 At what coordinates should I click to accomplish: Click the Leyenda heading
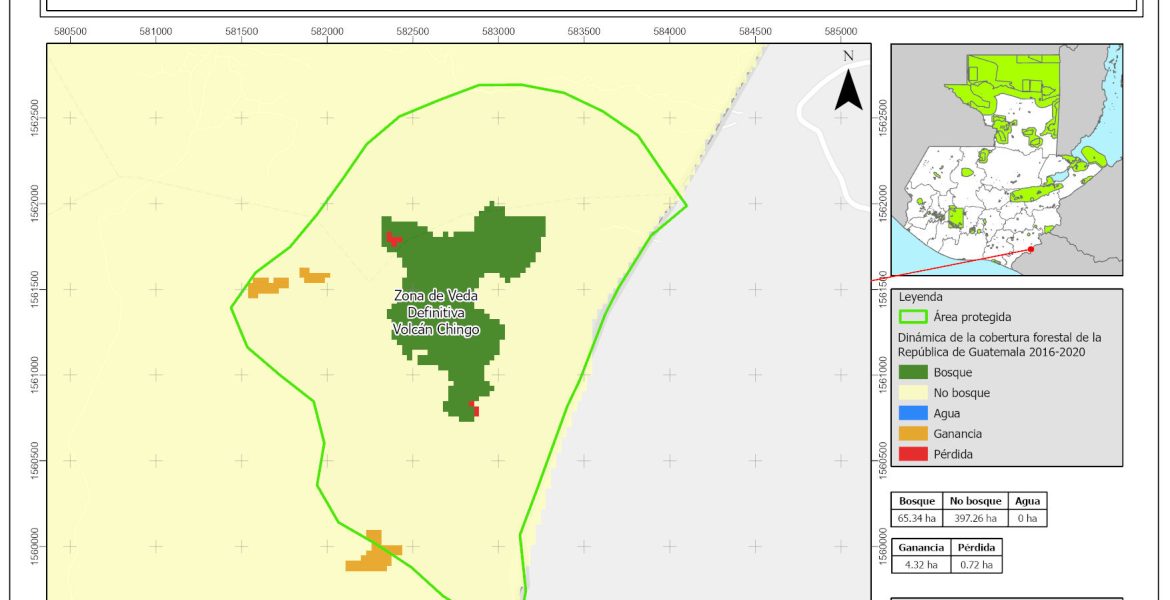click(922, 297)
